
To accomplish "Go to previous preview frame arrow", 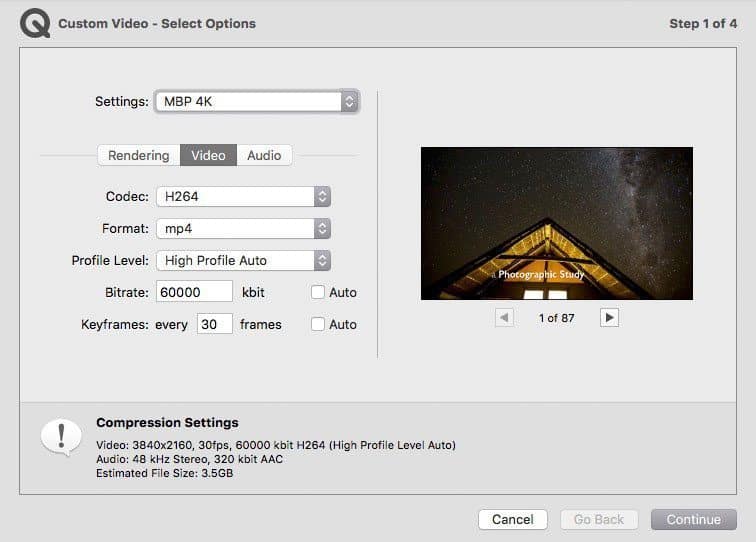I will (x=505, y=317).
